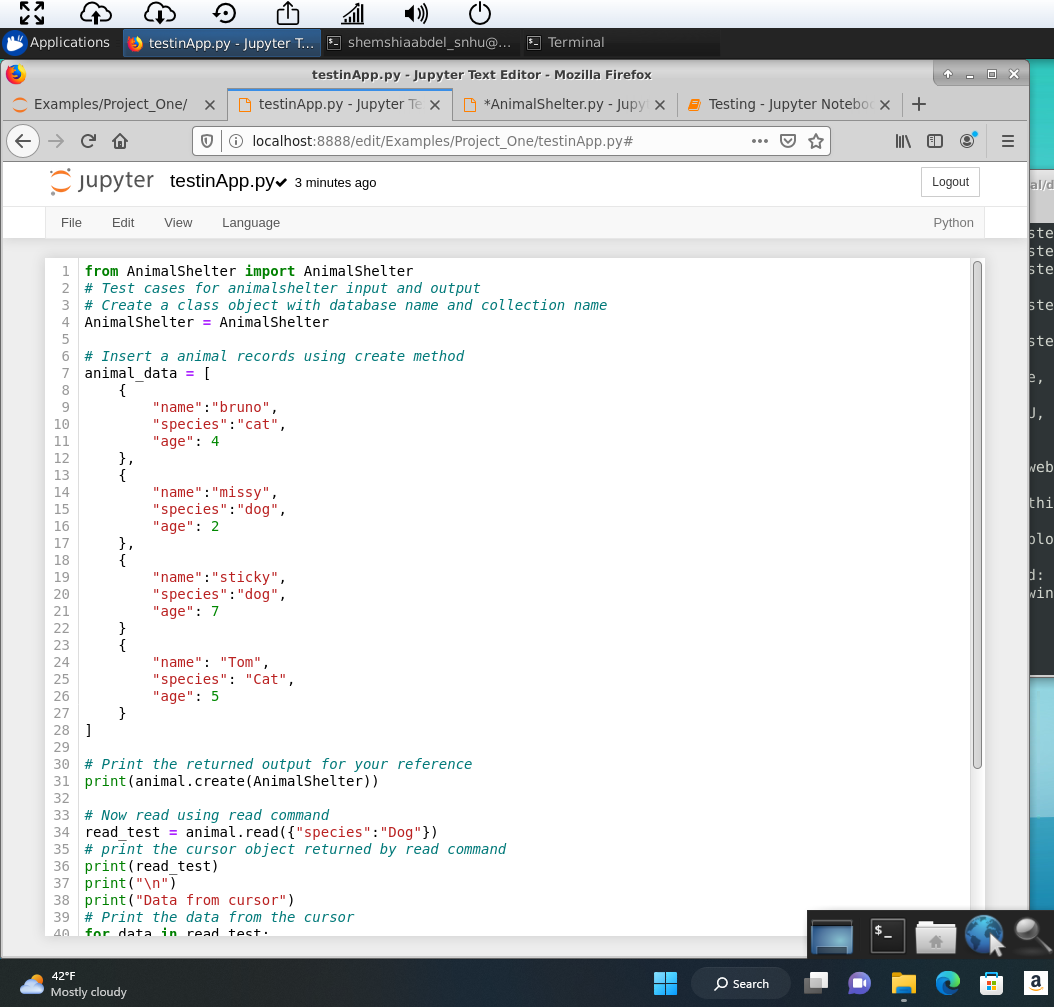Open home folder file manager icon
This screenshot has height=1007, width=1054.
[x=936, y=936]
